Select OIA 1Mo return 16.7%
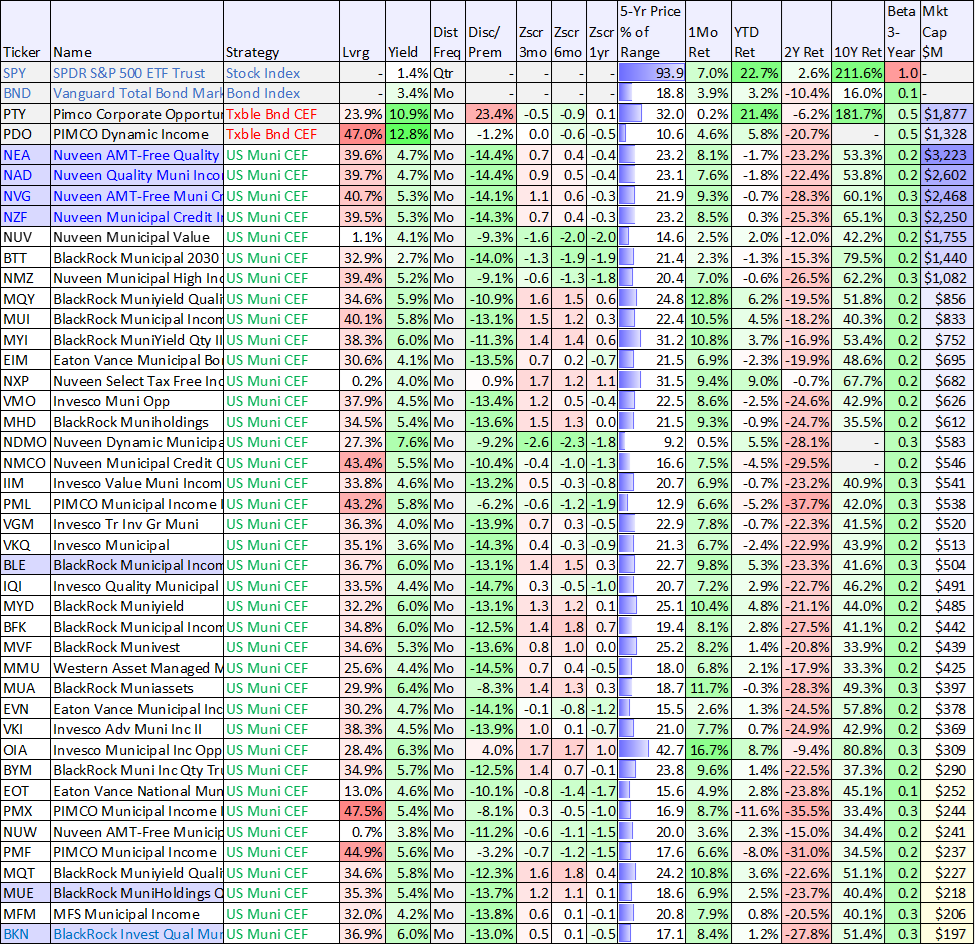 (708, 750)
